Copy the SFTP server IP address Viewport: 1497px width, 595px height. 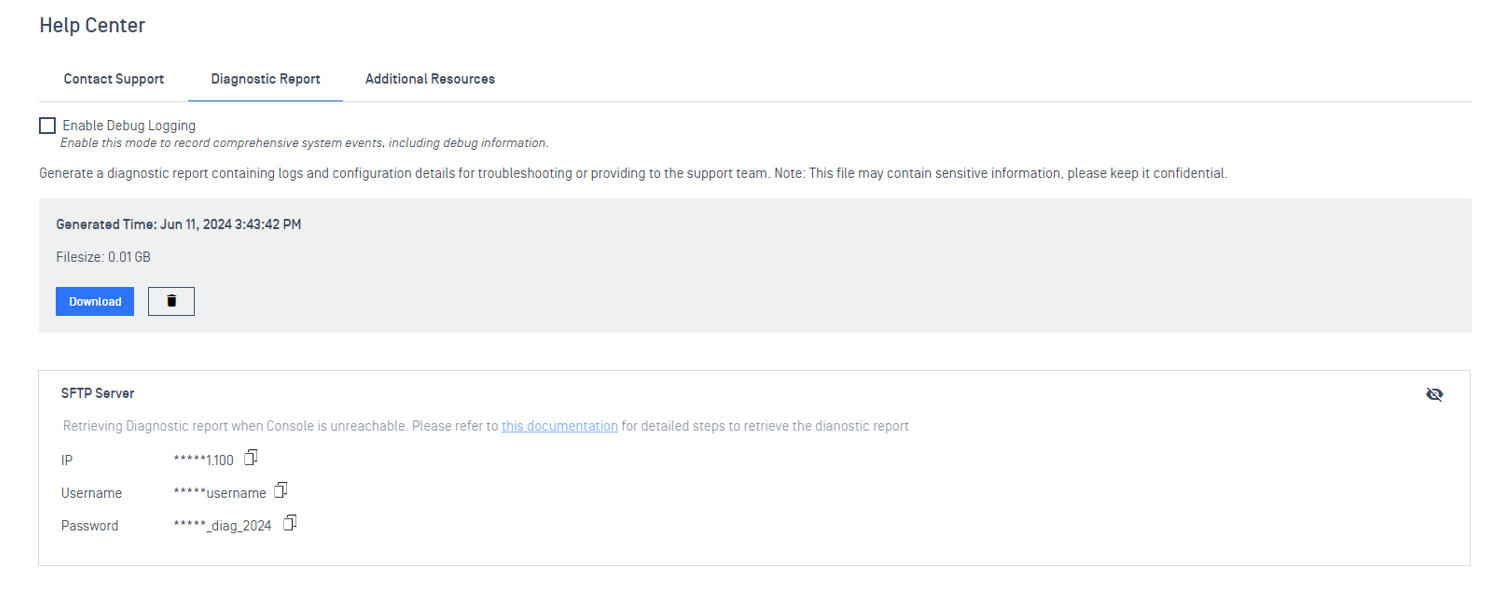[x=251, y=457]
